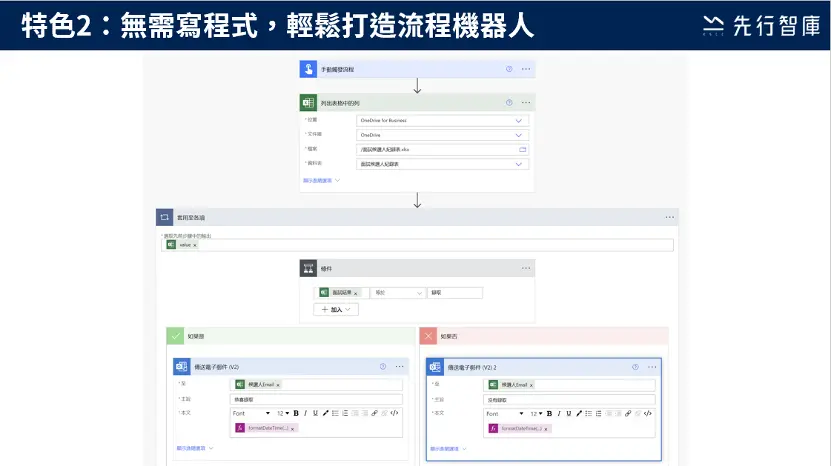The width and height of the screenshot is (832, 466).
Task: Insert bulleted list in Send email (V2)
Action: click(x=335, y=413)
